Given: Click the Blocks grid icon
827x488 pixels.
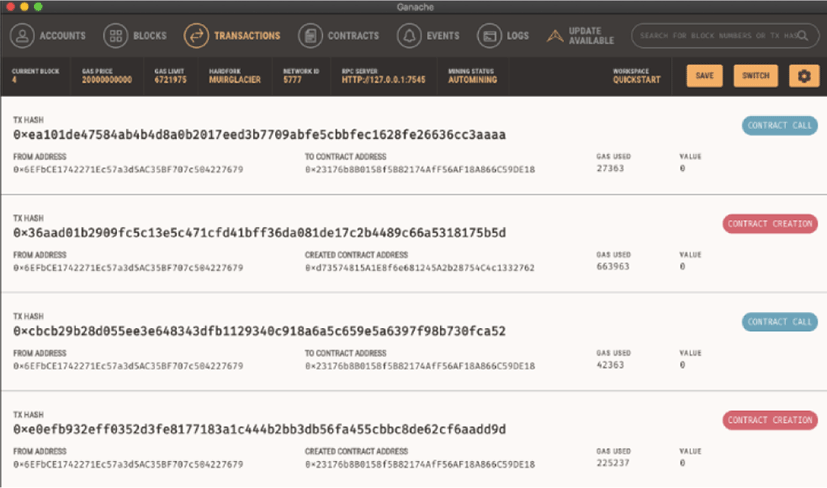Looking at the screenshot, I should click(116, 36).
